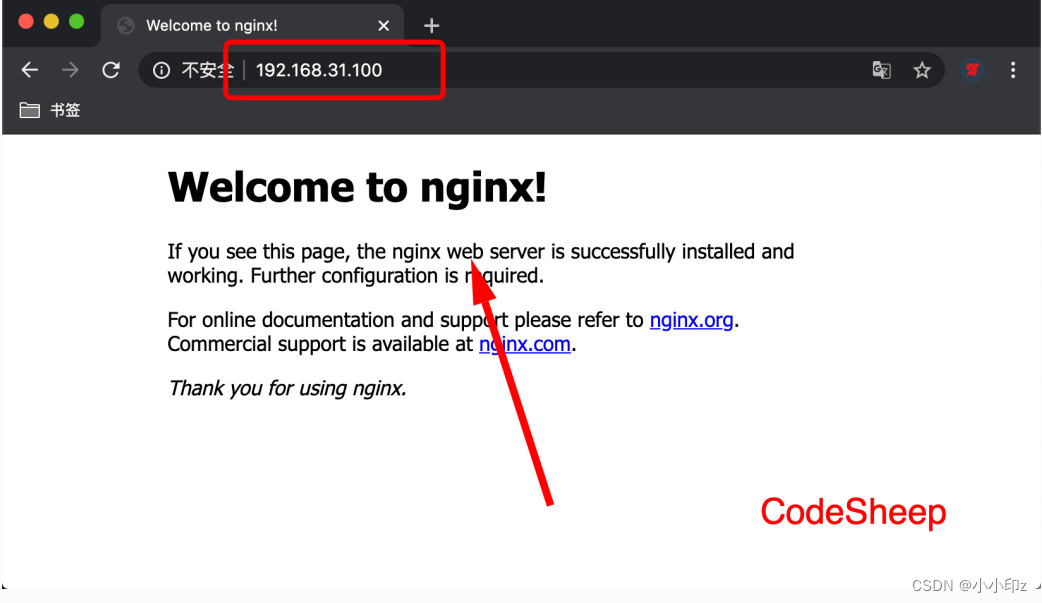Click inside the address bar showing 192.168.31.100
1042x603 pixels.
click(x=320, y=70)
